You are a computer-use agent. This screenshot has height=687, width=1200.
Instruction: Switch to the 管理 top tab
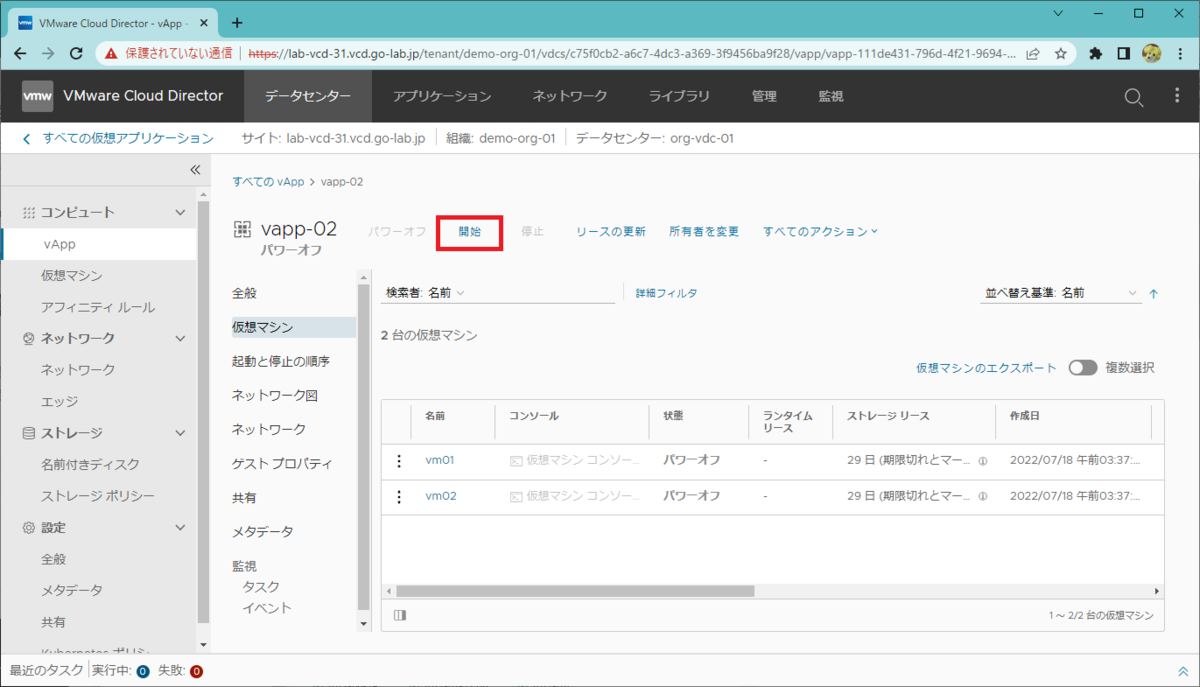coord(764,97)
